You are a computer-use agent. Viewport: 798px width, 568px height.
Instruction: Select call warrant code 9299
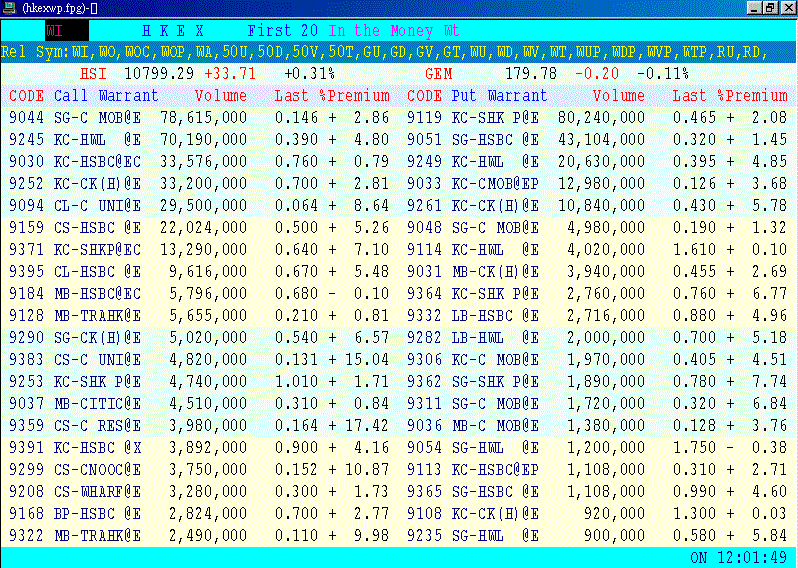click(x=26, y=469)
